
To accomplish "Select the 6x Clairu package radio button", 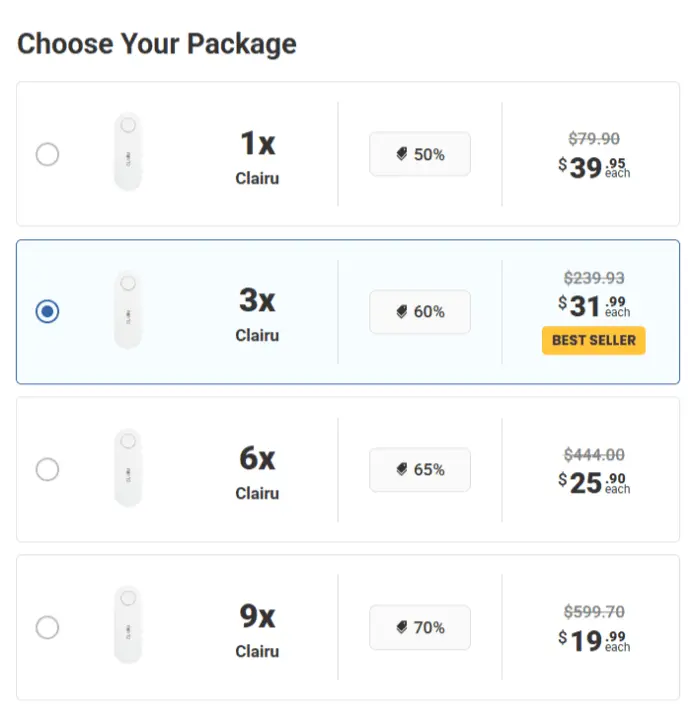I will (x=47, y=469).
